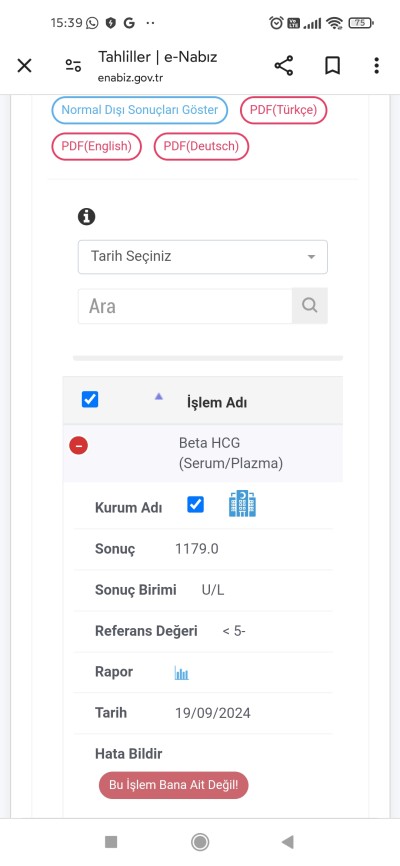Uncheck the Kurum Adı checkbox

pos(196,504)
